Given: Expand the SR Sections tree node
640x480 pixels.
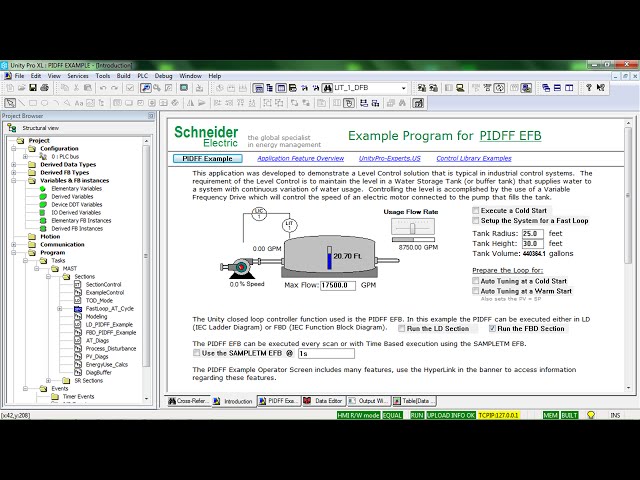Looking at the screenshot, I should point(48,380).
